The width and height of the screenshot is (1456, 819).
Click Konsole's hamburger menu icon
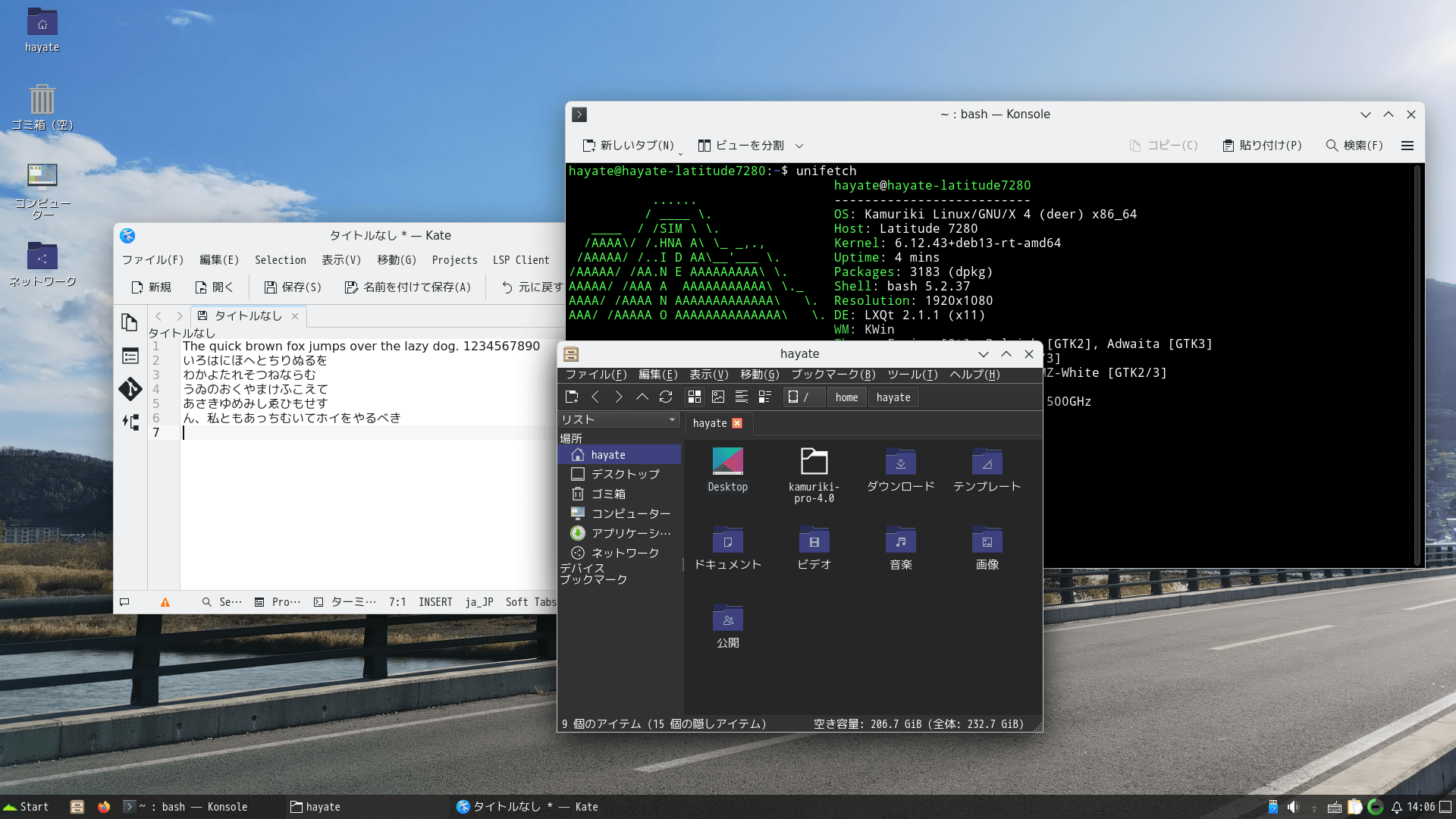tap(1407, 146)
